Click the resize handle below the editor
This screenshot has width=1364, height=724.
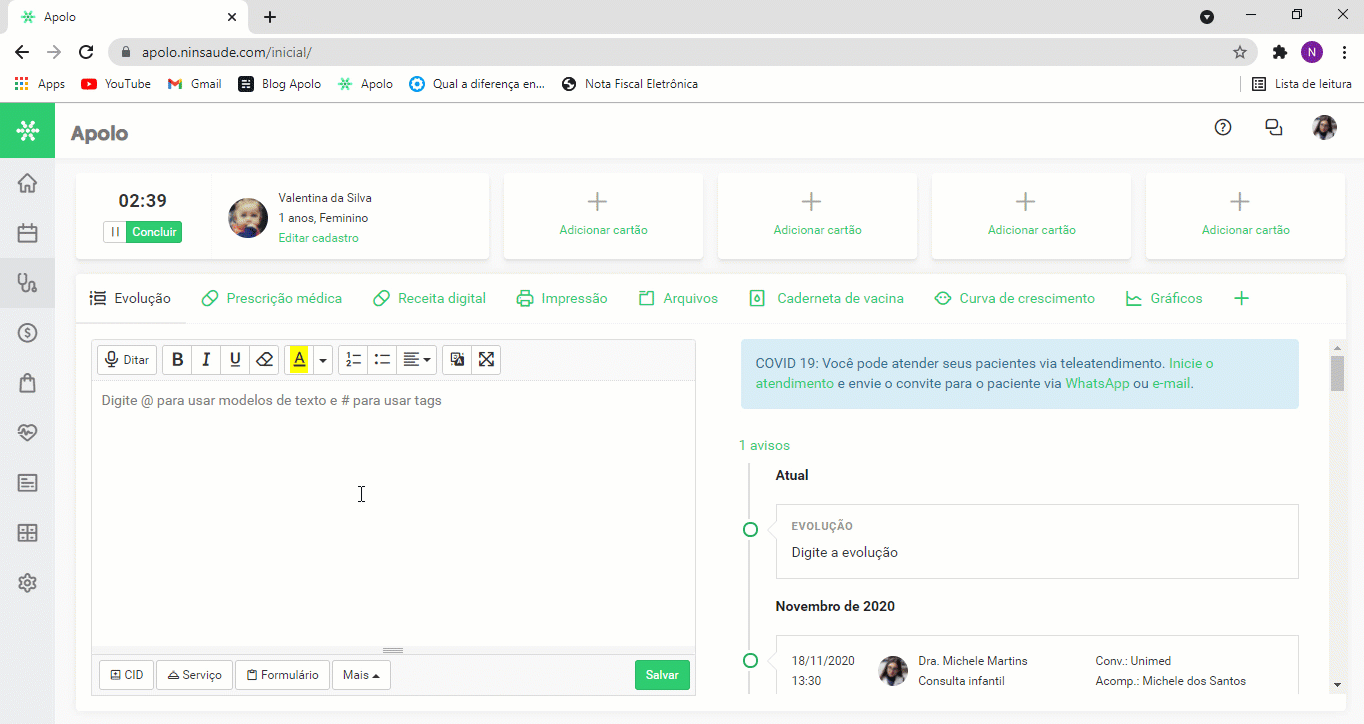tap(393, 650)
